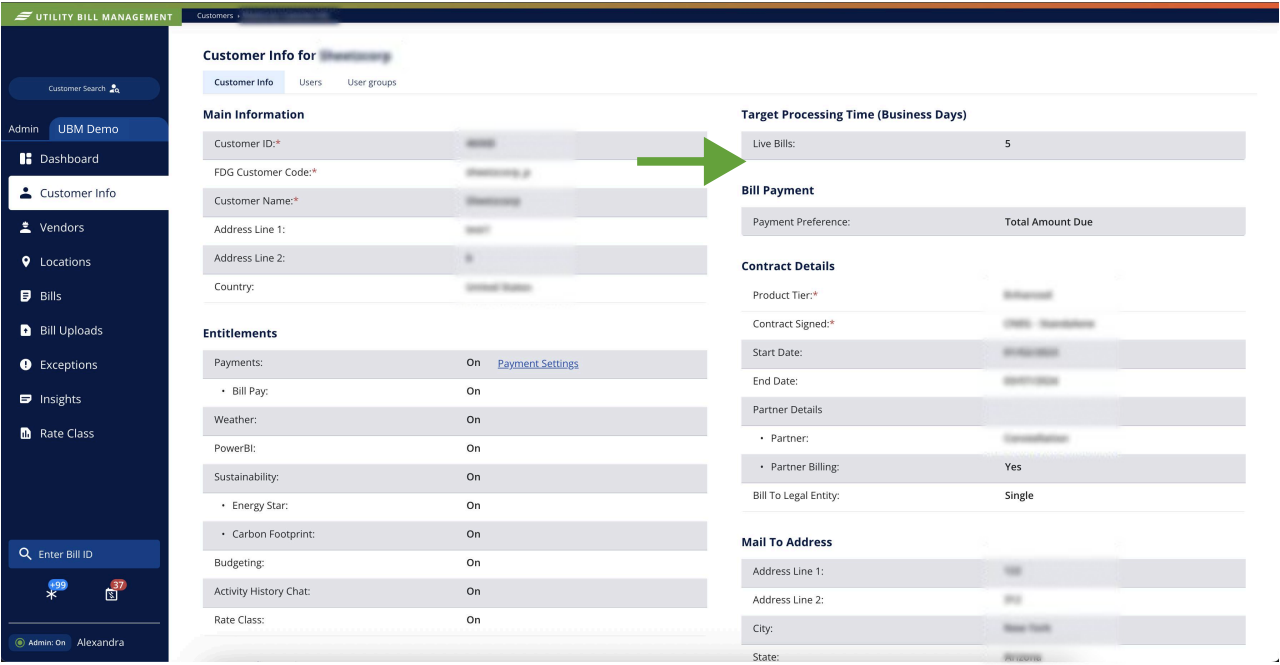Switch to the Users tab
This screenshot has height=665, width=1280.
pyautogui.click(x=310, y=82)
